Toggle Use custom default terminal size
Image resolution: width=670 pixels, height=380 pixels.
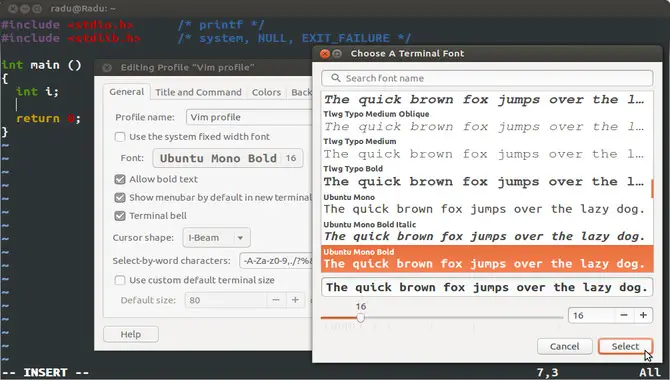[120, 280]
